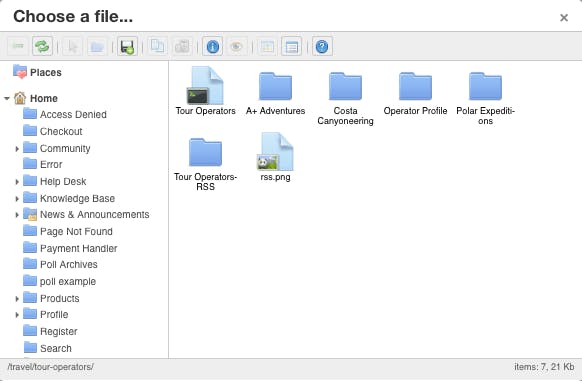The width and height of the screenshot is (582, 381).
Task: Open the Poll Archives folder
Action: (x=60, y=264)
